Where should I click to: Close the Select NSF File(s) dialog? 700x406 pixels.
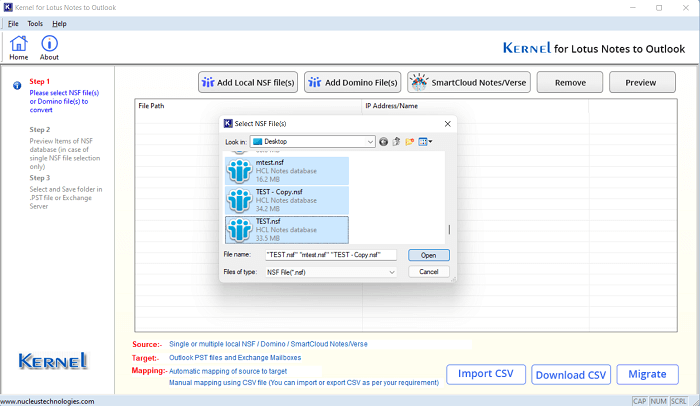[x=448, y=124]
